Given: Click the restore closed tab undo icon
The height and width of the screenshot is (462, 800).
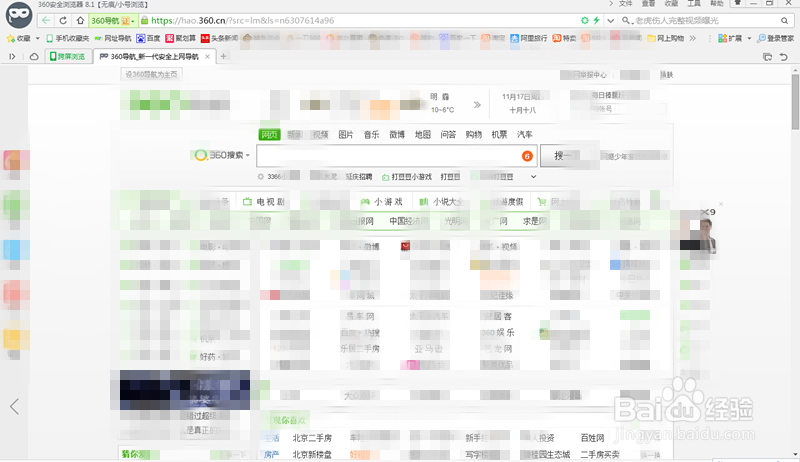Looking at the screenshot, I should [784, 57].
